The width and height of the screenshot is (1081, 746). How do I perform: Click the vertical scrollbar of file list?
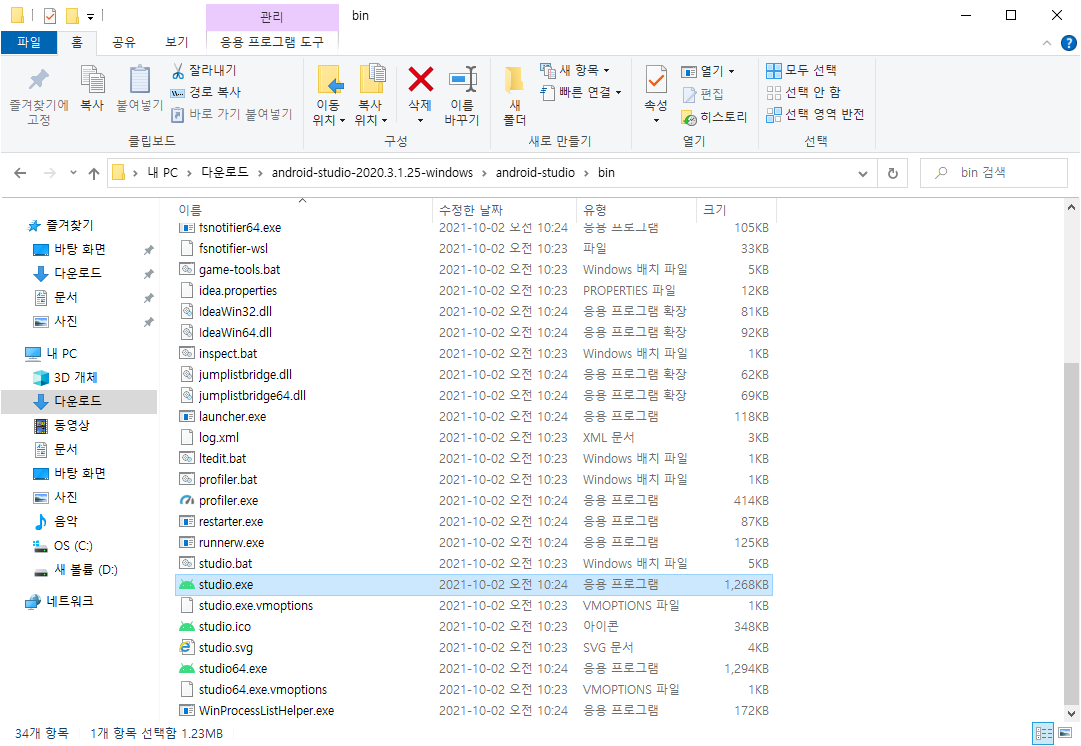coord(1071,532)
